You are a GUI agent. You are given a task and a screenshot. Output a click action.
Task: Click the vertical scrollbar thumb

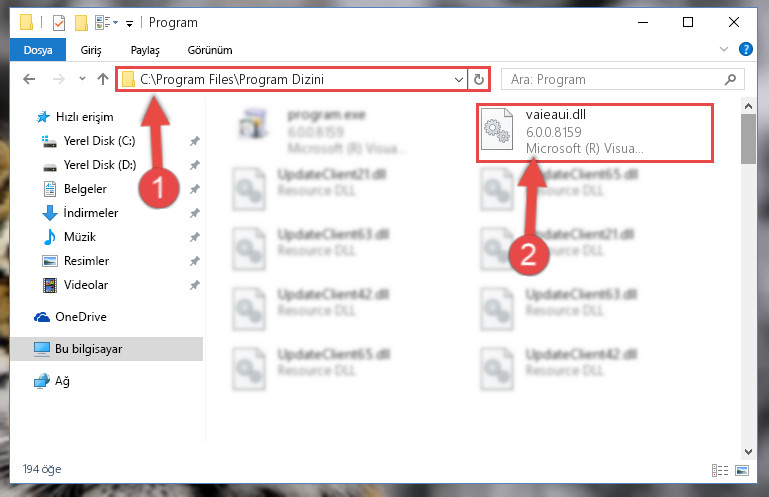click(748, 139)
